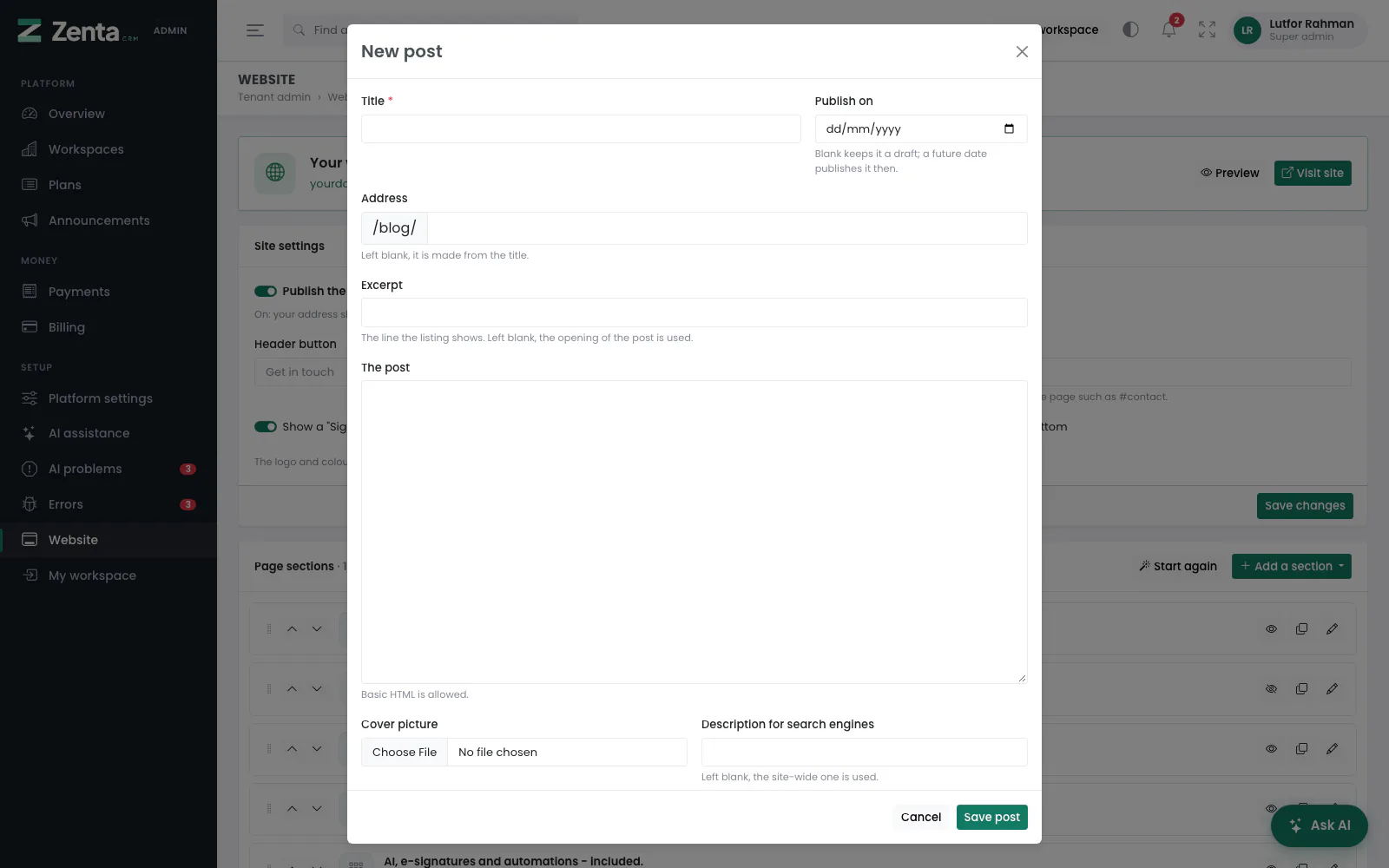This screenshot has height=868, width=1389.
Task: Select Website in sidebar
Action: (x=109, y=540)
